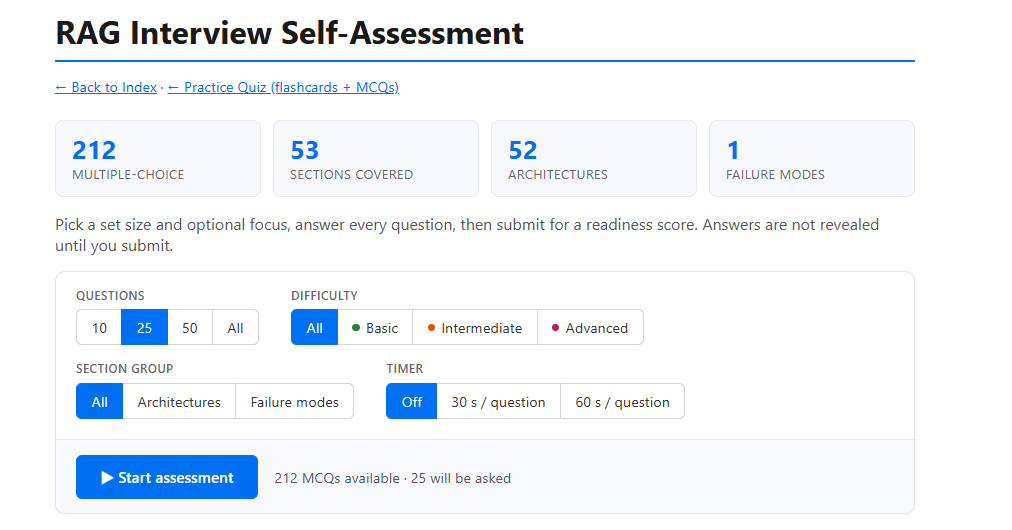This screenshot has width=1012, height=530.
Task: Click '212 MCQs available · 25 will be asked' text
Action: tap(392, 478)
